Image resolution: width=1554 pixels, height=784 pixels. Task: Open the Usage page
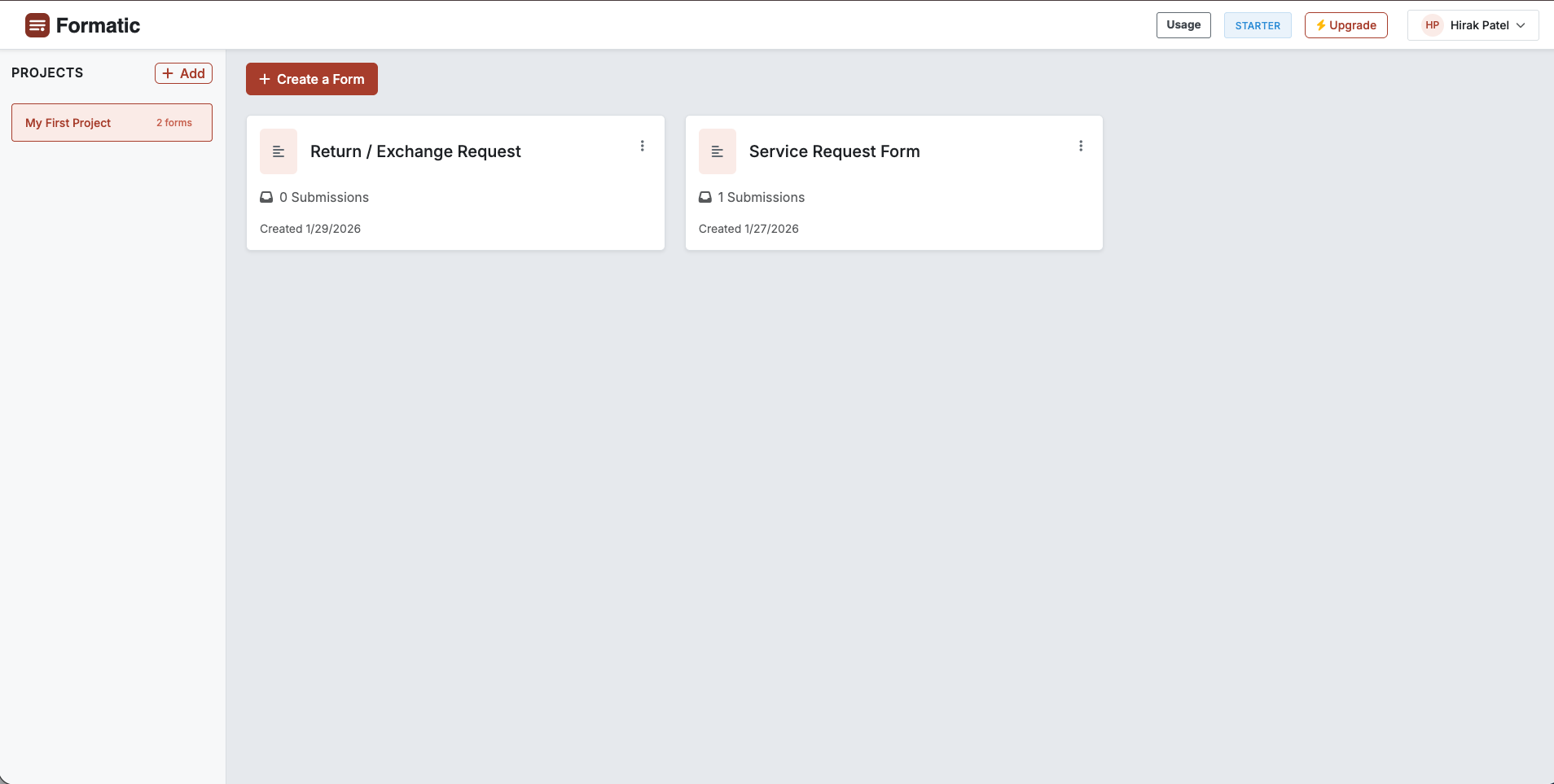(1183, 24)
